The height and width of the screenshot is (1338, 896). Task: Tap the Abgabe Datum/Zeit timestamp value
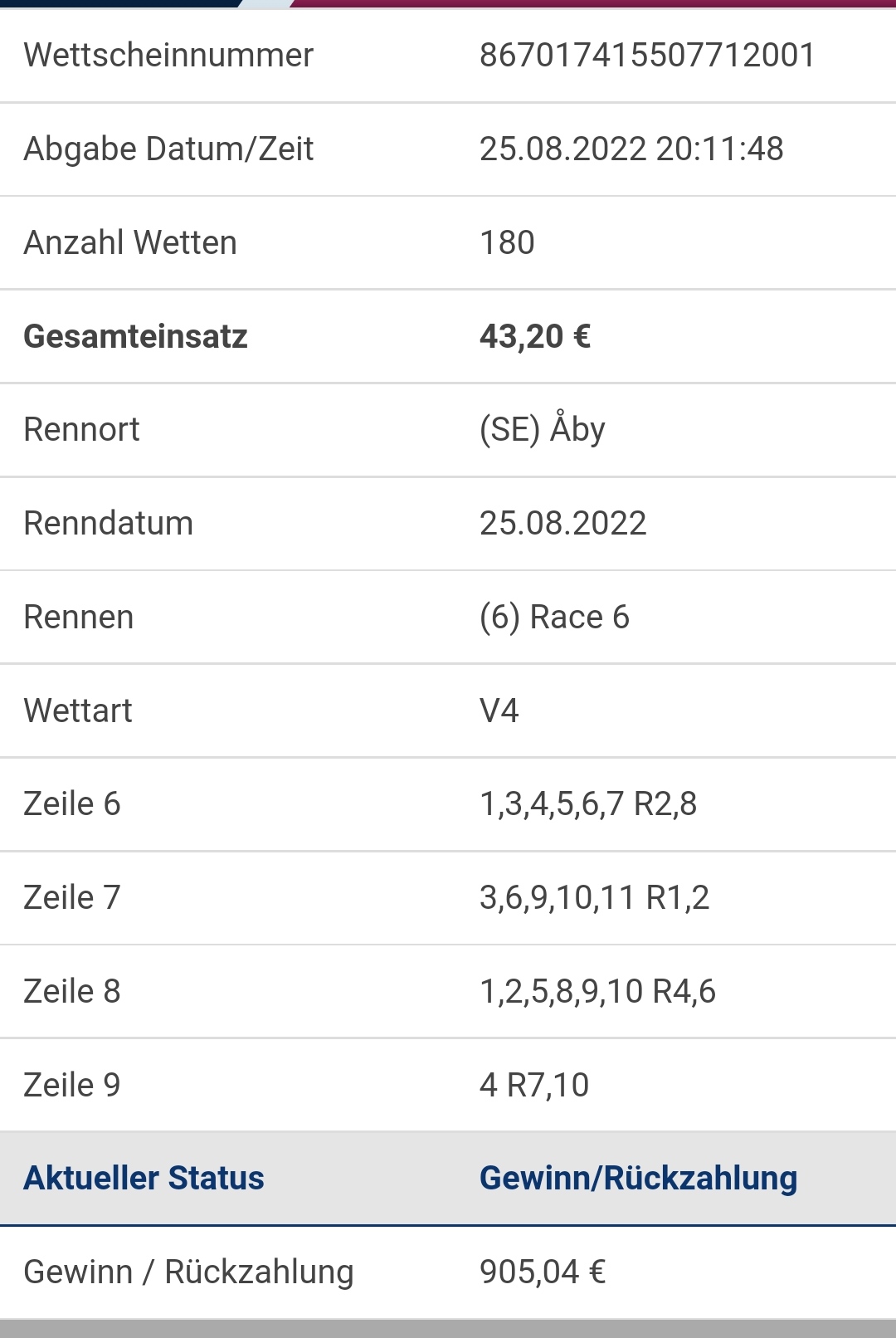tap(631, 149)
